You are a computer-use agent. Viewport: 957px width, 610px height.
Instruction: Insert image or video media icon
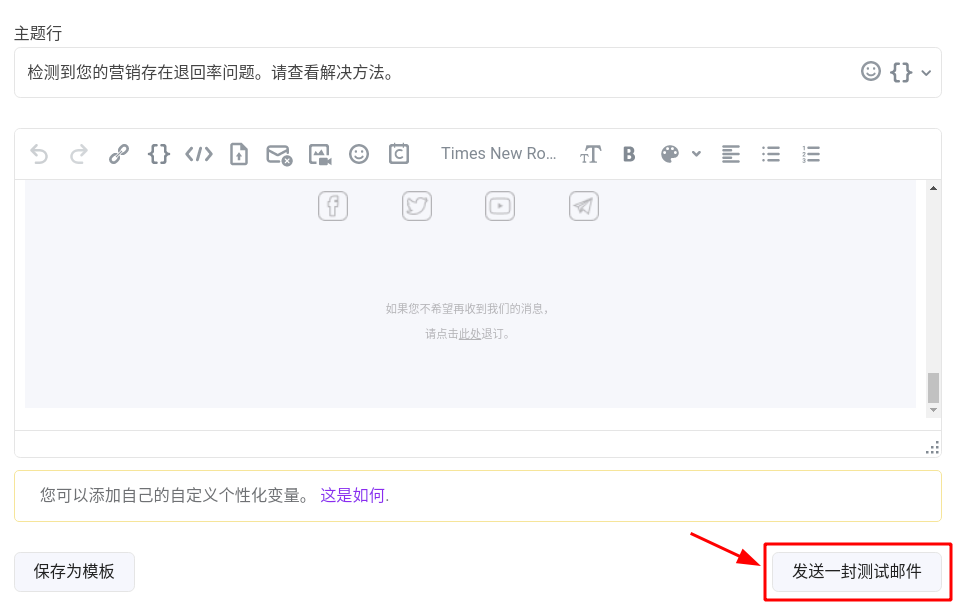[x=319, y=154]
